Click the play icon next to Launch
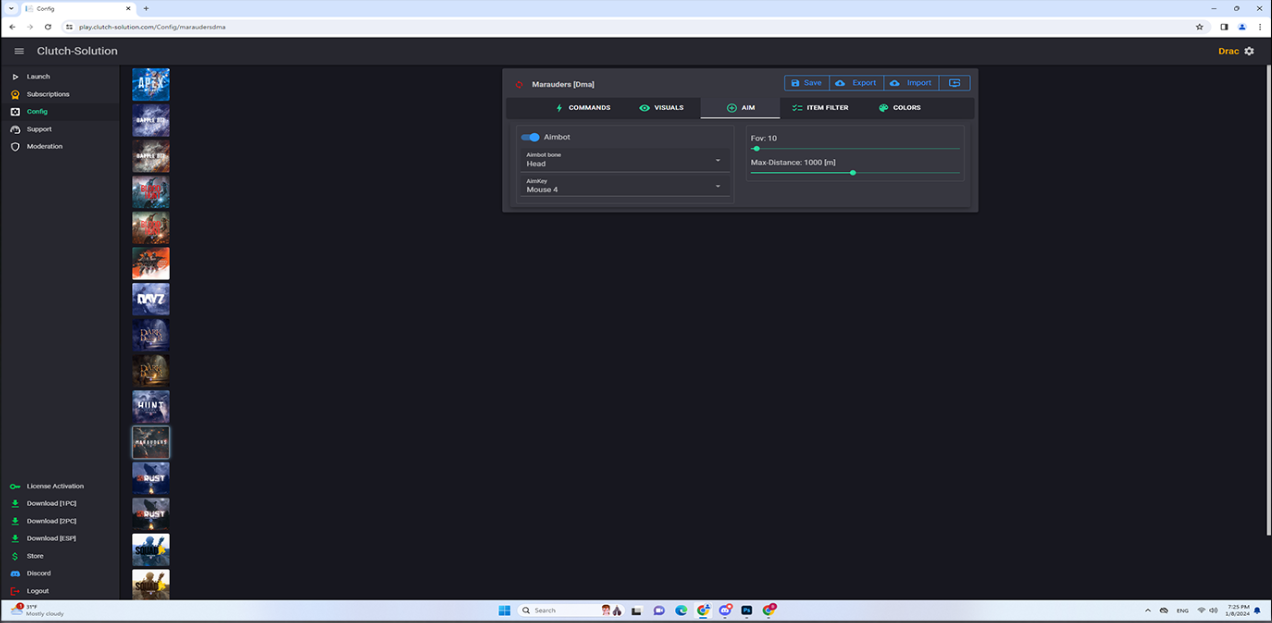This screenshot has width=1272, height=623. tap(15, 77)
